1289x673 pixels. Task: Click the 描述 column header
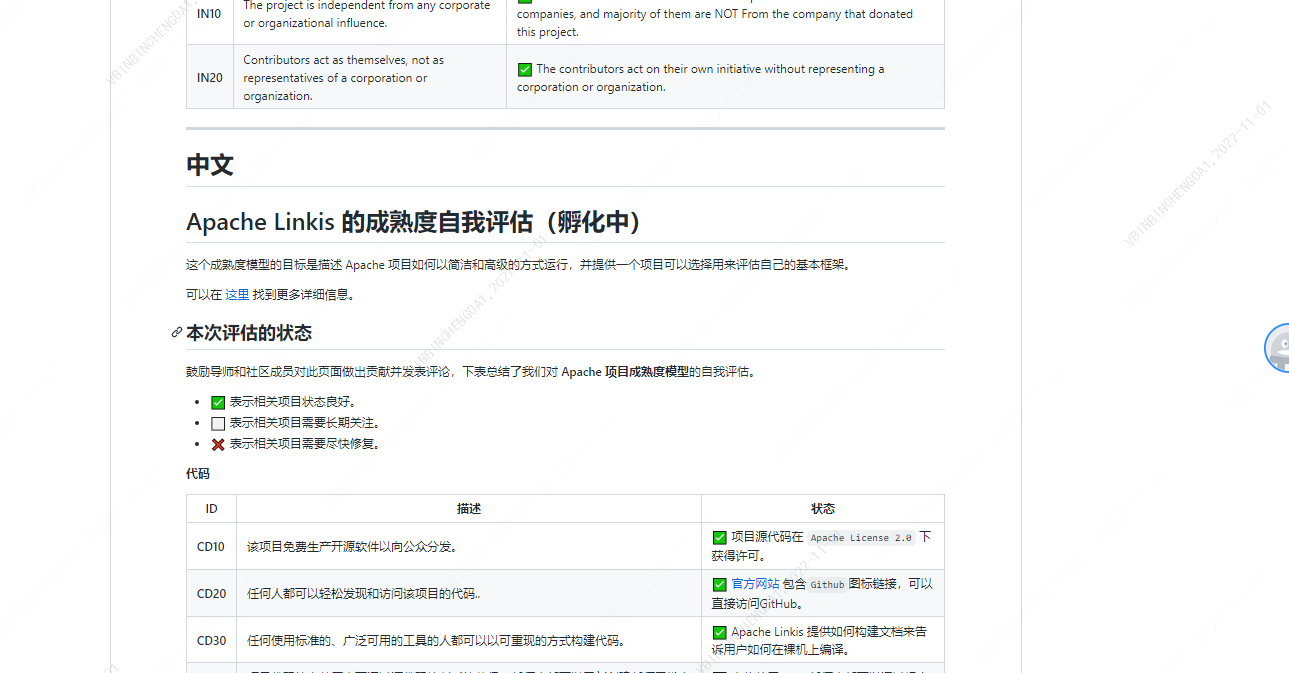[x=469, y=509]
